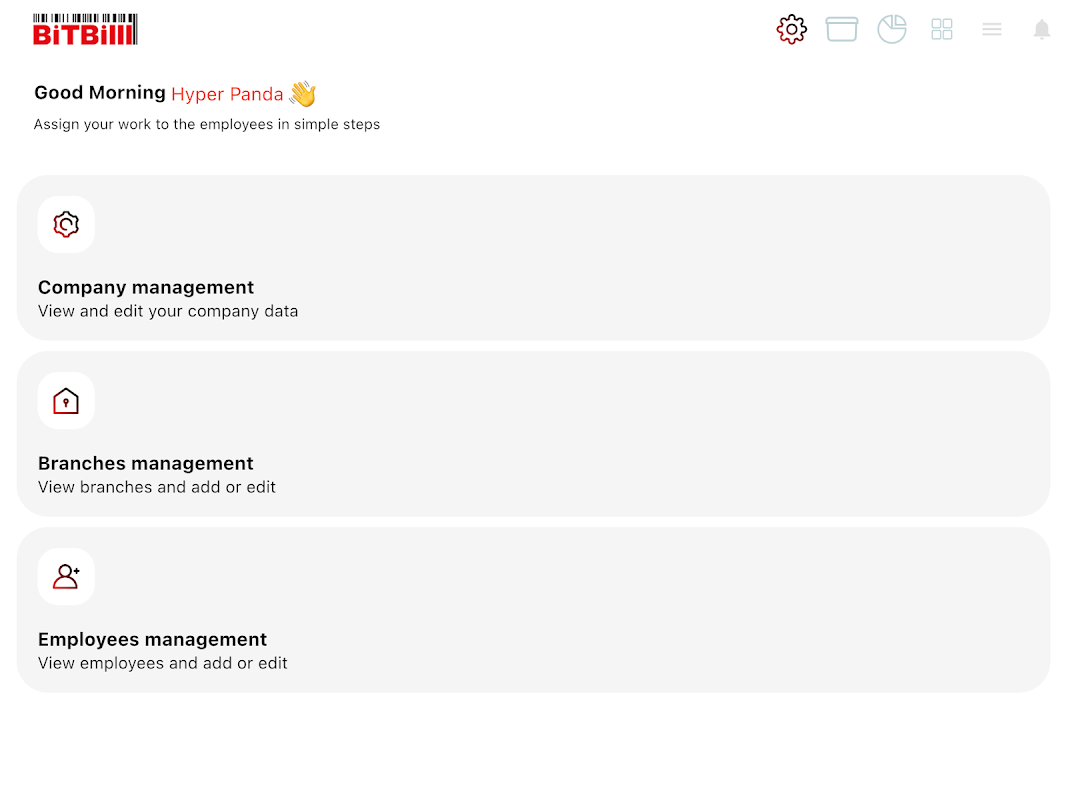Click the add-employee person icon
1067x800 pixels.
(66, 577)
